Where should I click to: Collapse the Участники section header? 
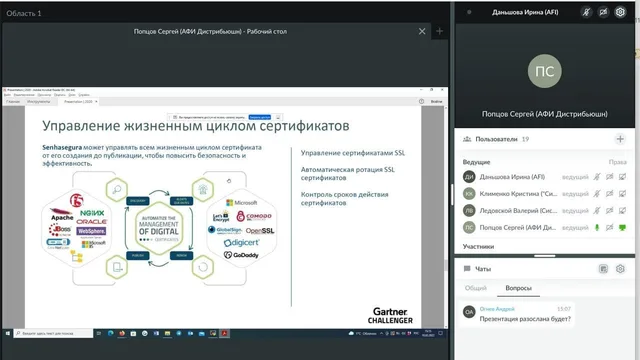[478, 247]
